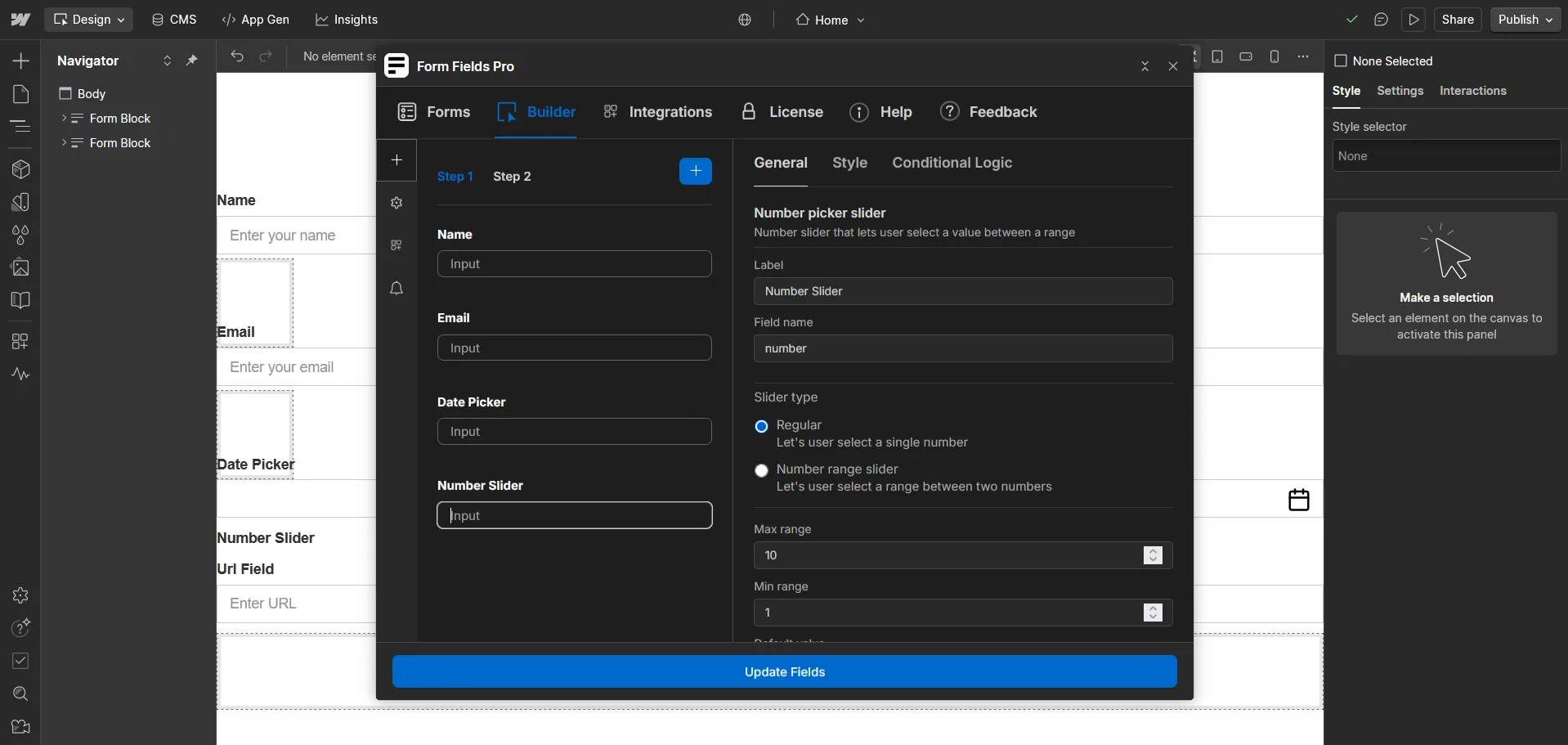The width and height of the screenshot is (1568, 745).
Task: Open the builder settings gear in app sidebar
Action: click(x=396, y=203)
